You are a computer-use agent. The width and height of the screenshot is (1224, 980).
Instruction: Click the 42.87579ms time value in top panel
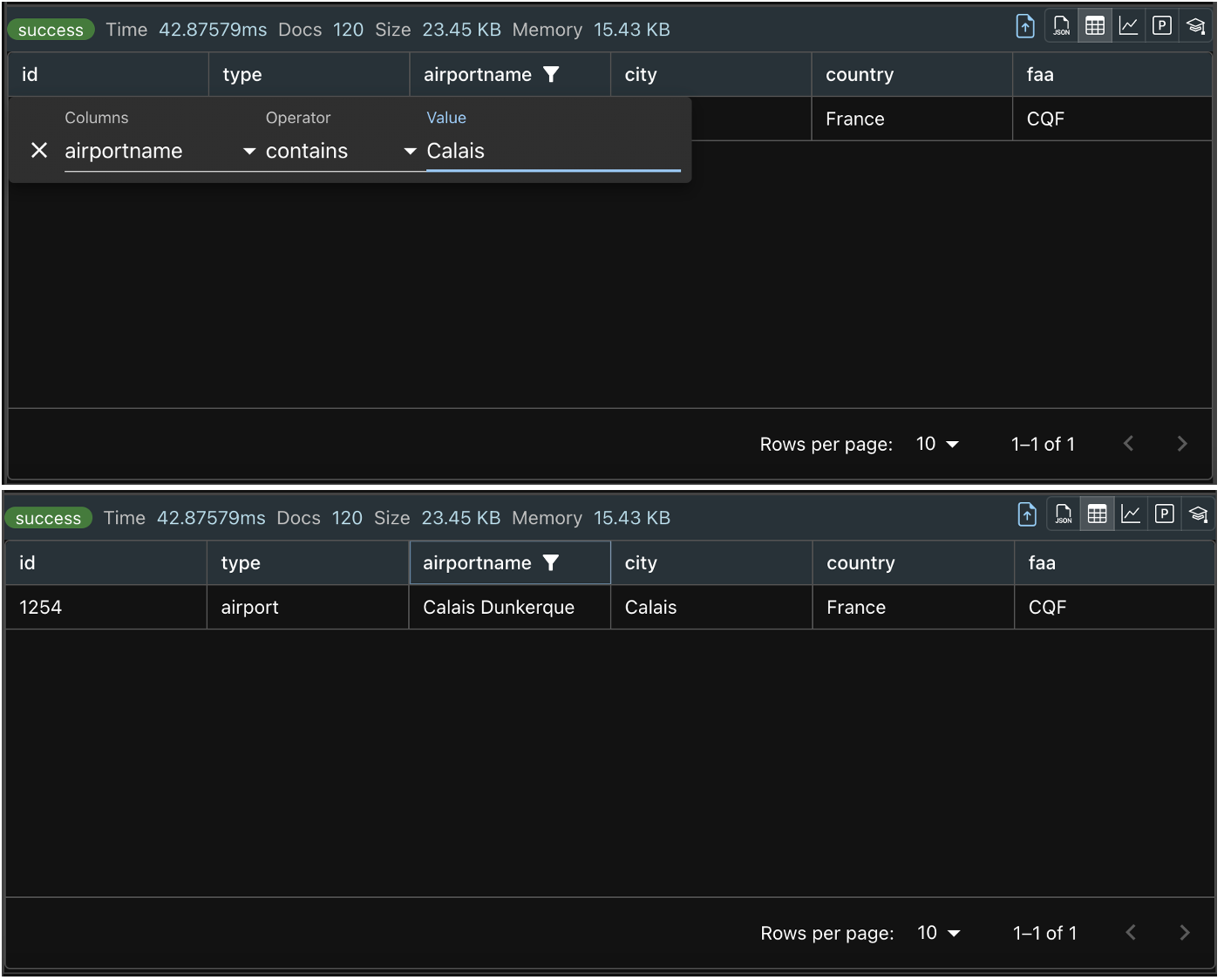213,30
